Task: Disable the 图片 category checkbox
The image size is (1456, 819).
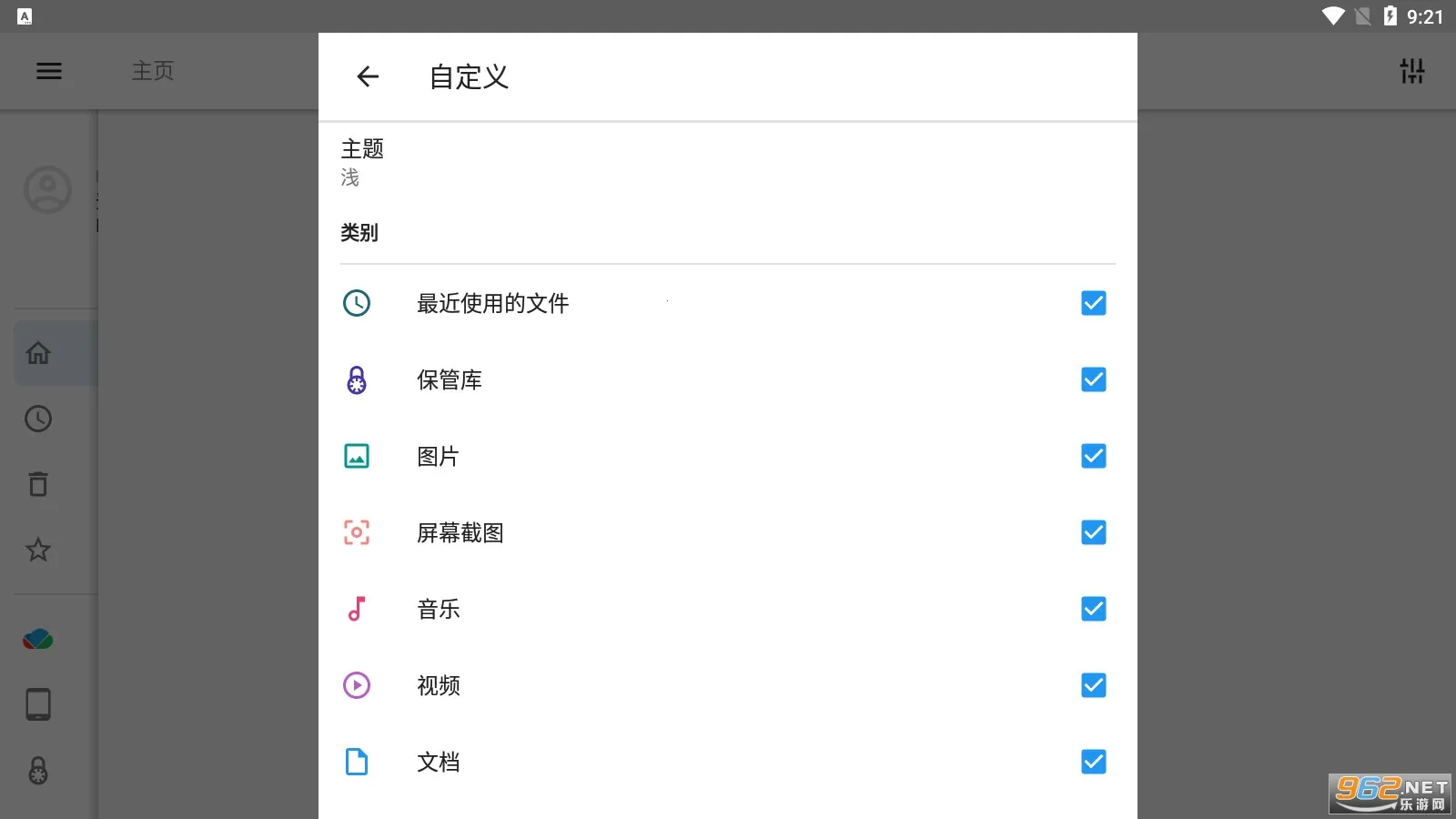Action: (x=1093, y=456)
